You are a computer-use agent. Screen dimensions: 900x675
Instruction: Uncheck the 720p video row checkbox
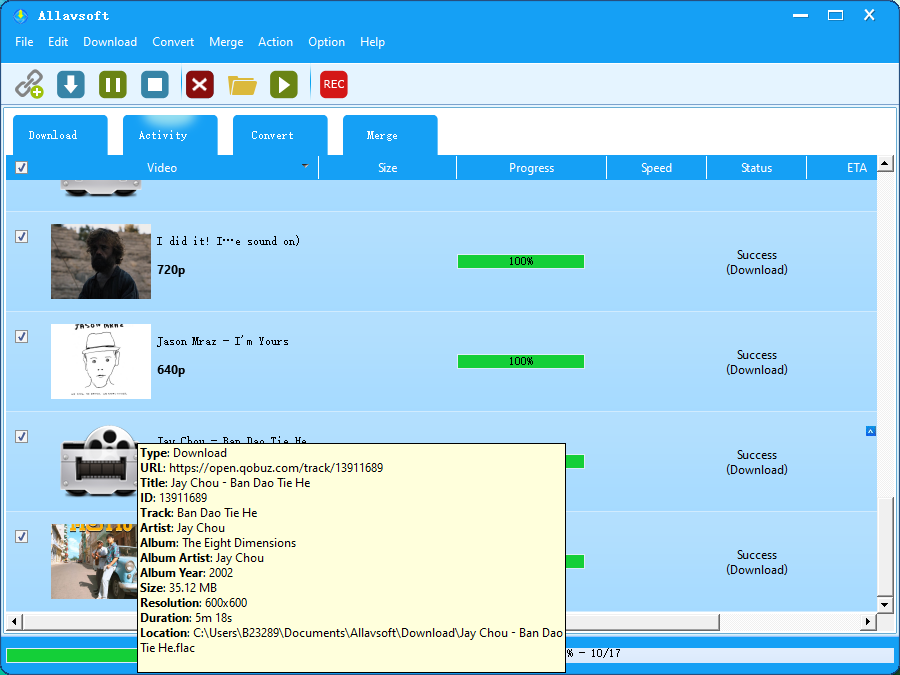[x=22, y=237]
